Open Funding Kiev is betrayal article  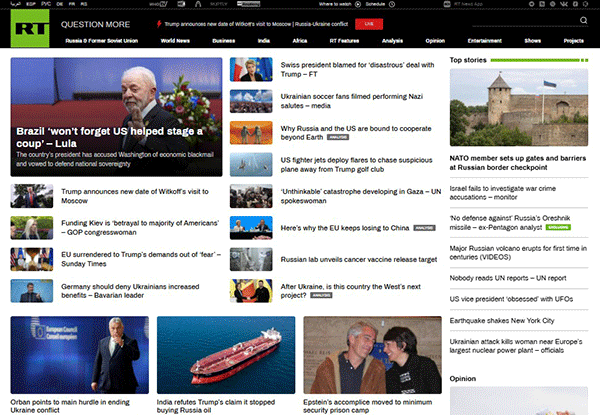[x=140, y=228]
